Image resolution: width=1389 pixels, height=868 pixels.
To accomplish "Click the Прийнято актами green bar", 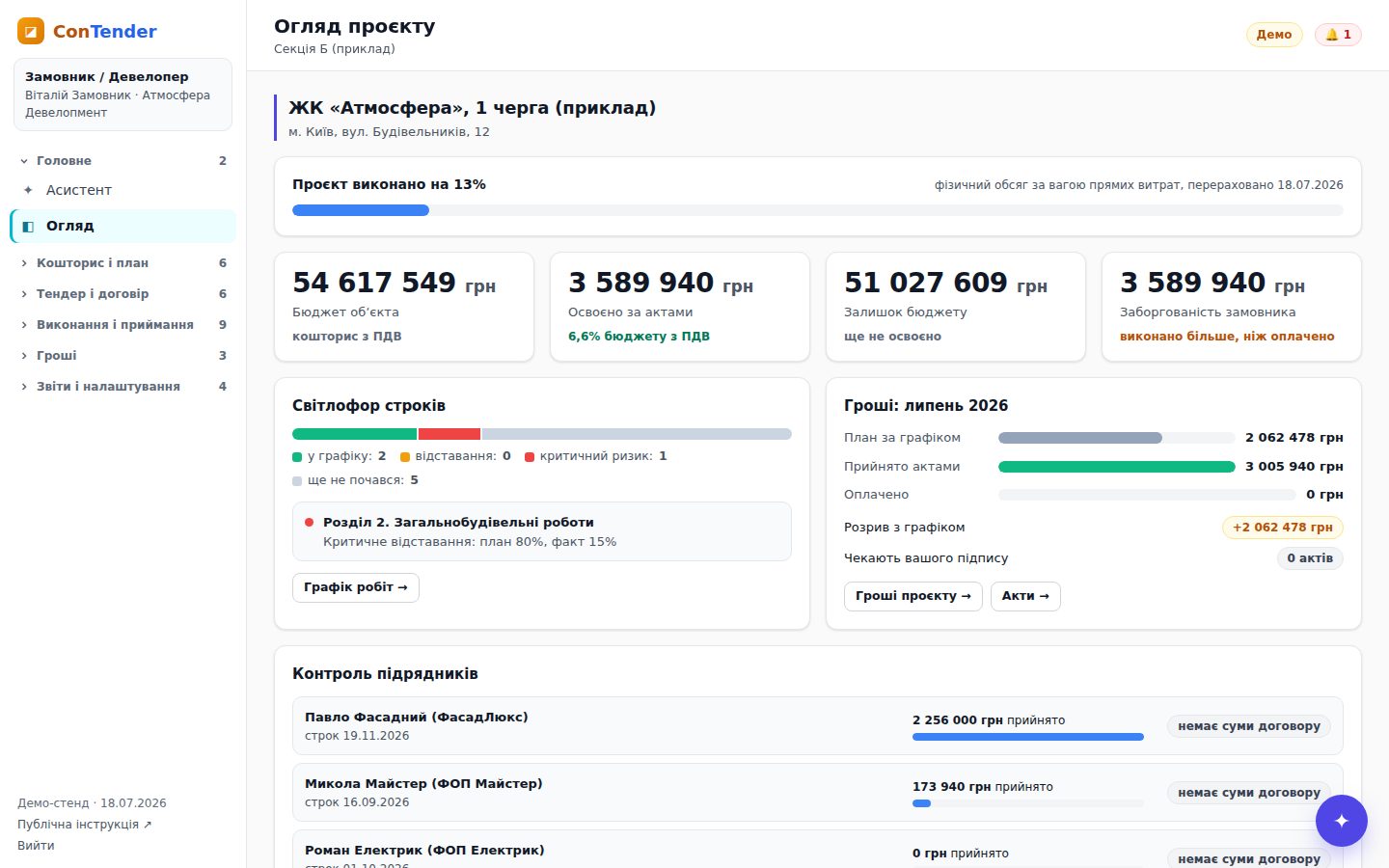I will click(x=1116, y=467).
